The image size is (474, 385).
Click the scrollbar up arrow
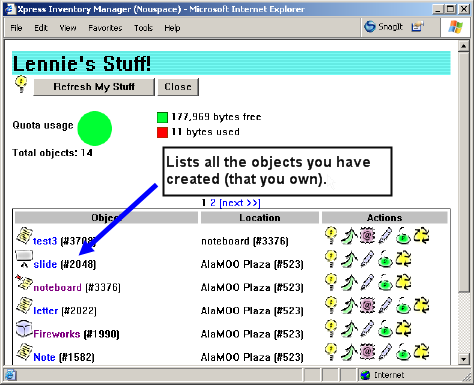pos(463,47)
